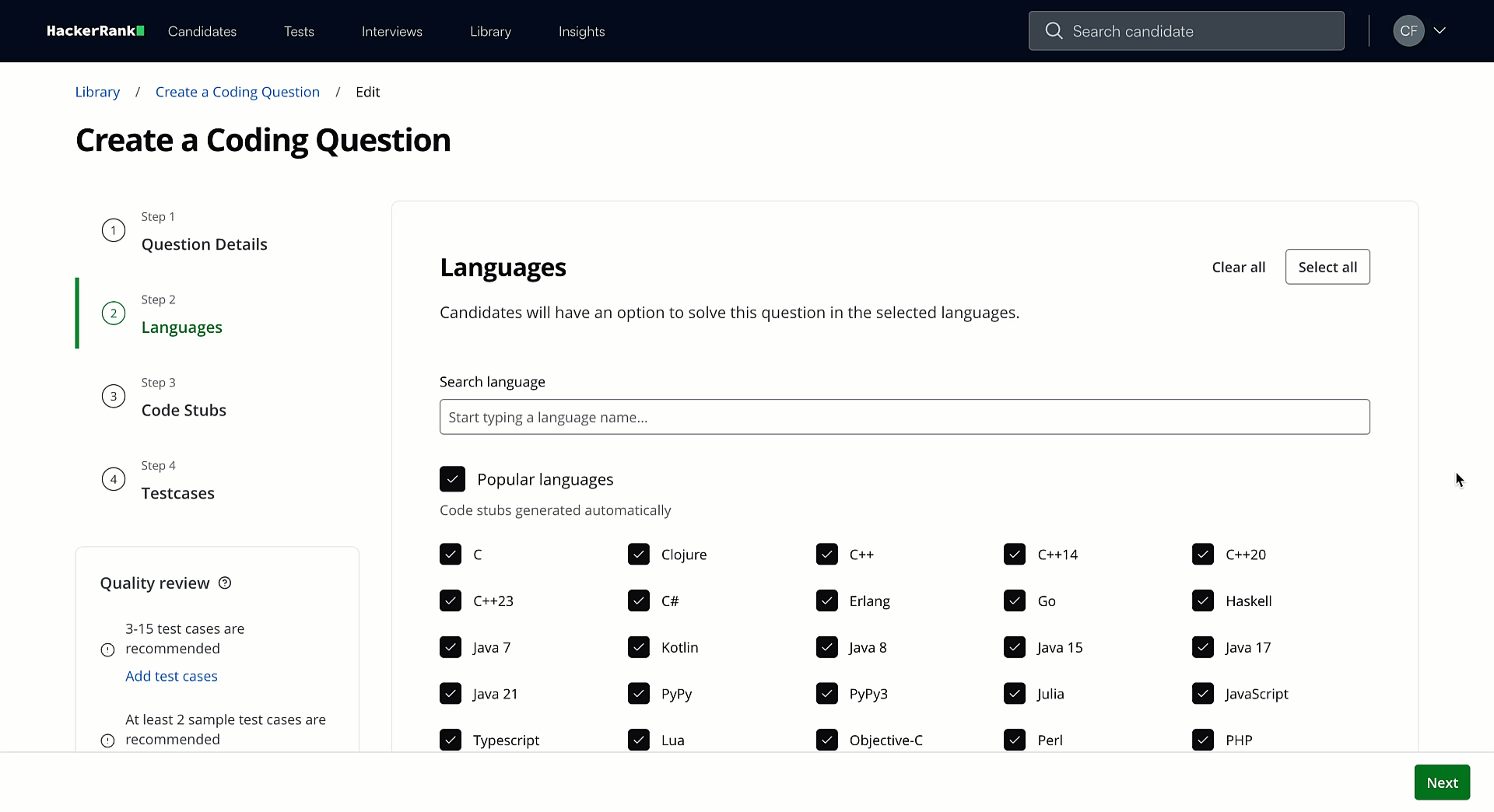Screen dimensions: 1494x812
Task: Click the highlighted Step 2 circle
Action: [x=114, y=313]
